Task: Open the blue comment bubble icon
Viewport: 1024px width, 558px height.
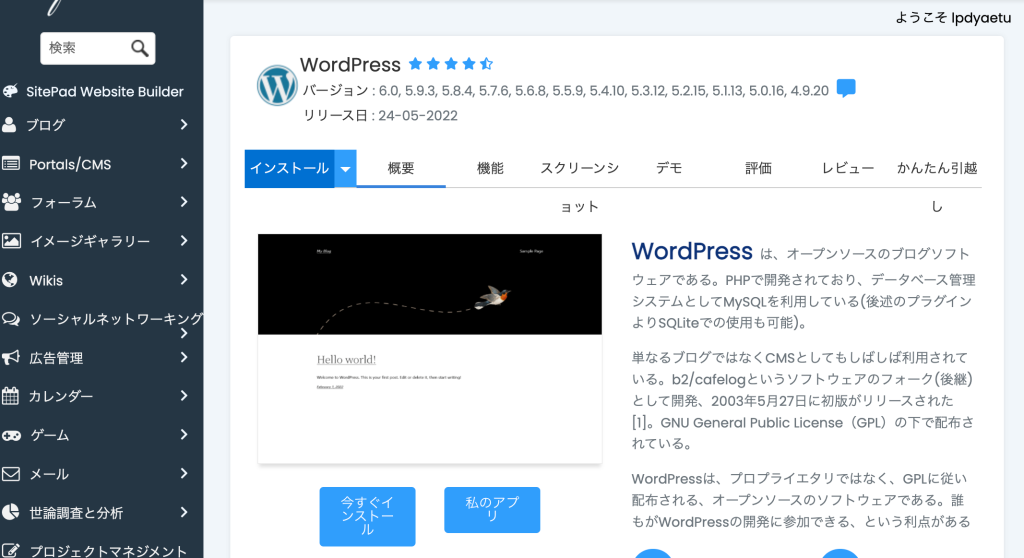Action: point(846,88)
